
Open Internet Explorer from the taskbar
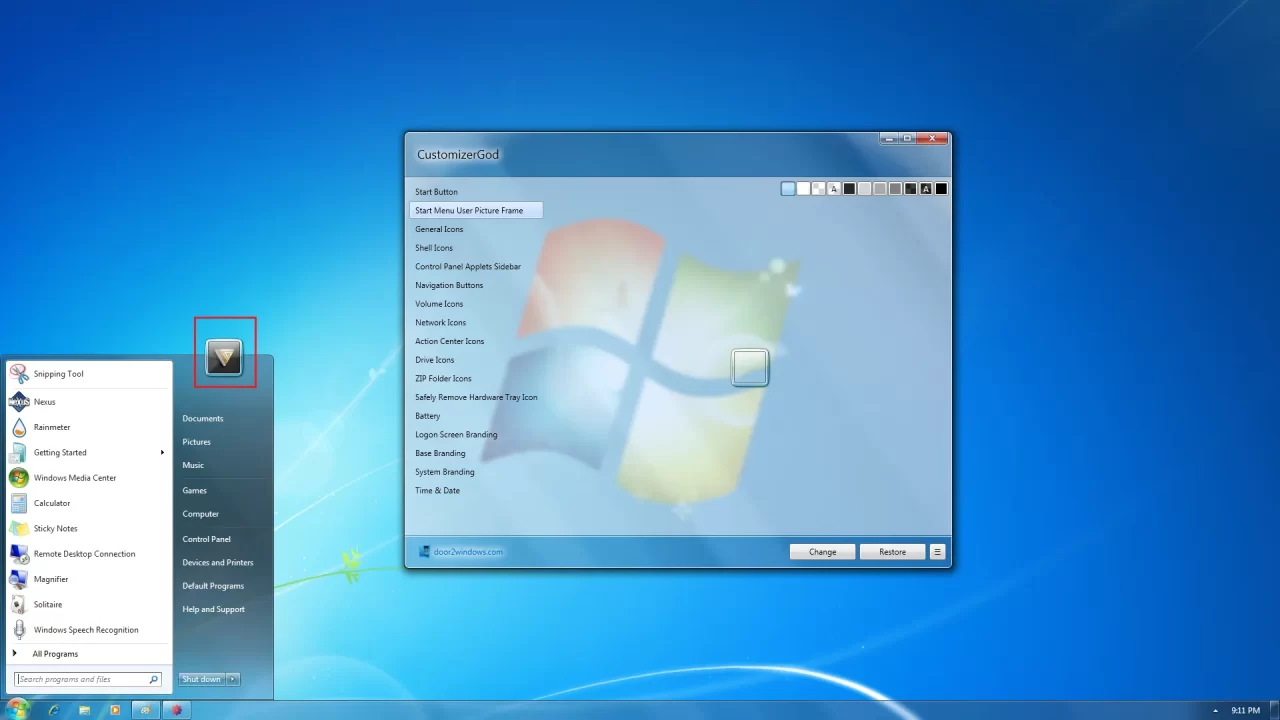click(54, 710)
